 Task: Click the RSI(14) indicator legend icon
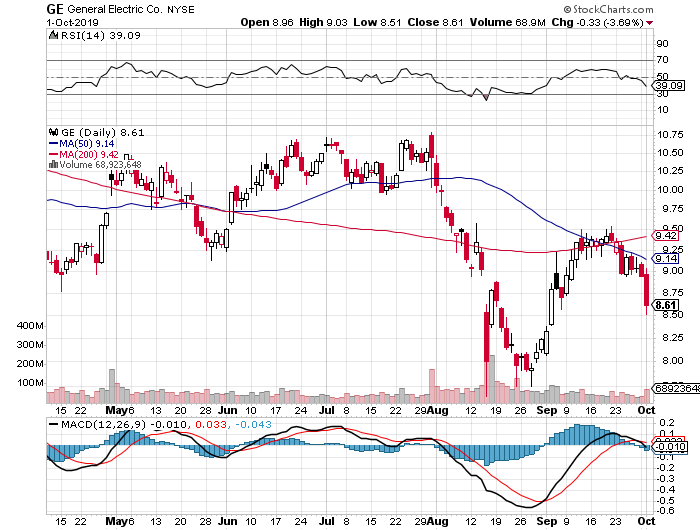[x=53, y=35]
